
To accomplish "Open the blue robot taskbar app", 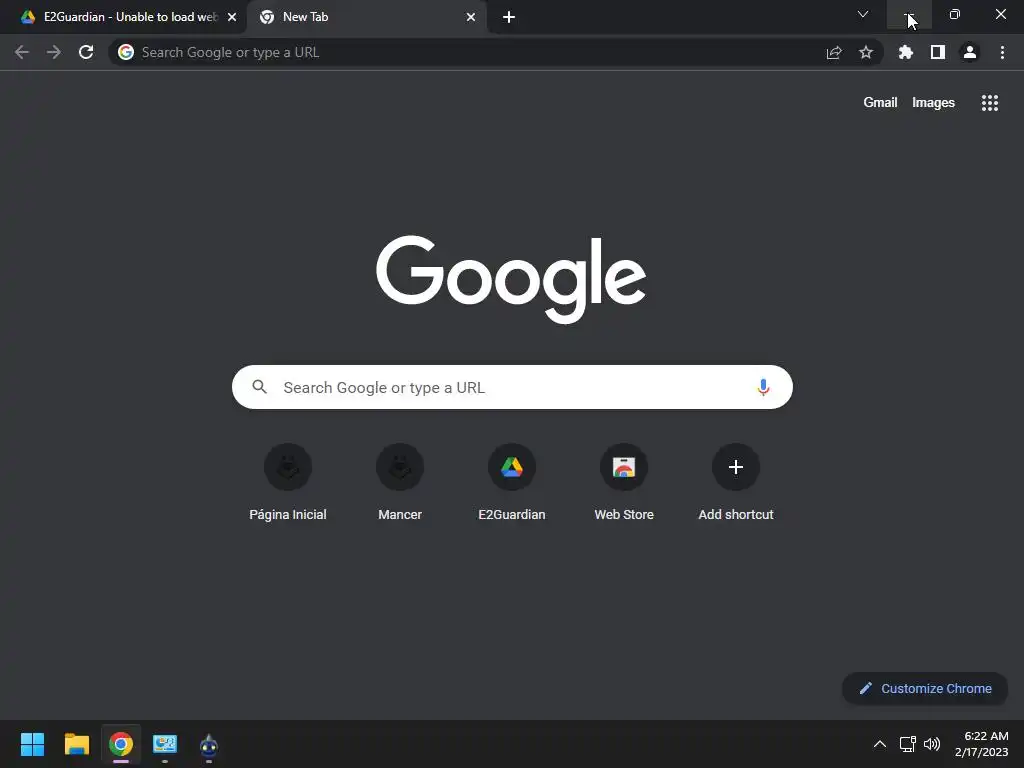I will [209, 744].
